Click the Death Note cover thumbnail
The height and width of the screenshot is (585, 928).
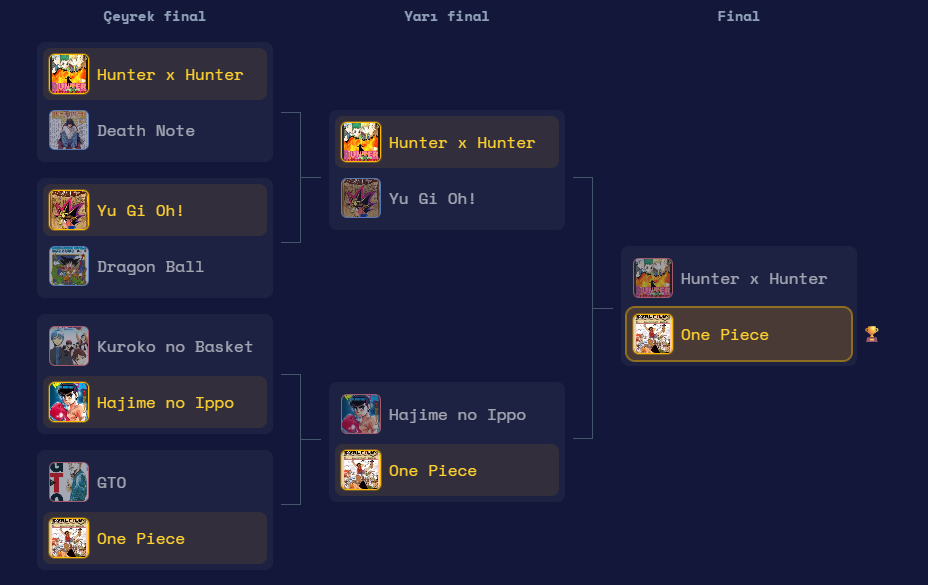(x=69, y=130)
